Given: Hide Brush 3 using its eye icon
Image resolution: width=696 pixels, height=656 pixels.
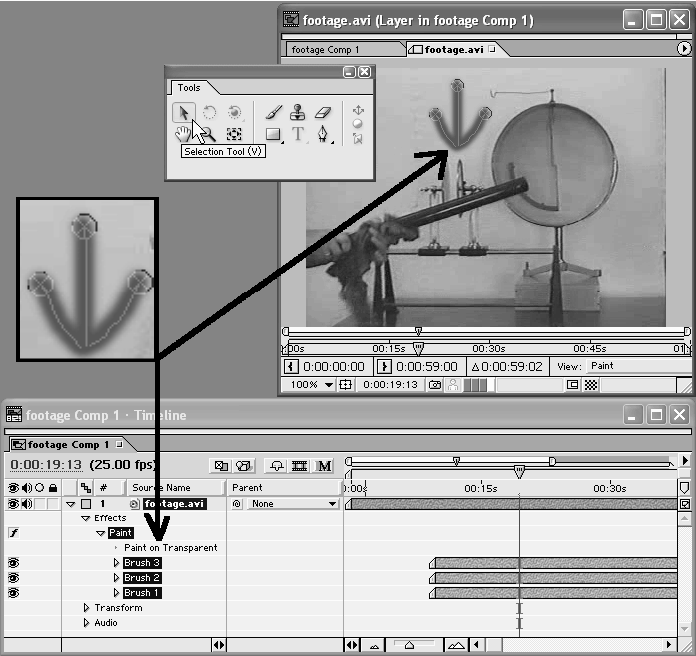Looking at the screenshot, I should [x=14, y=563].
